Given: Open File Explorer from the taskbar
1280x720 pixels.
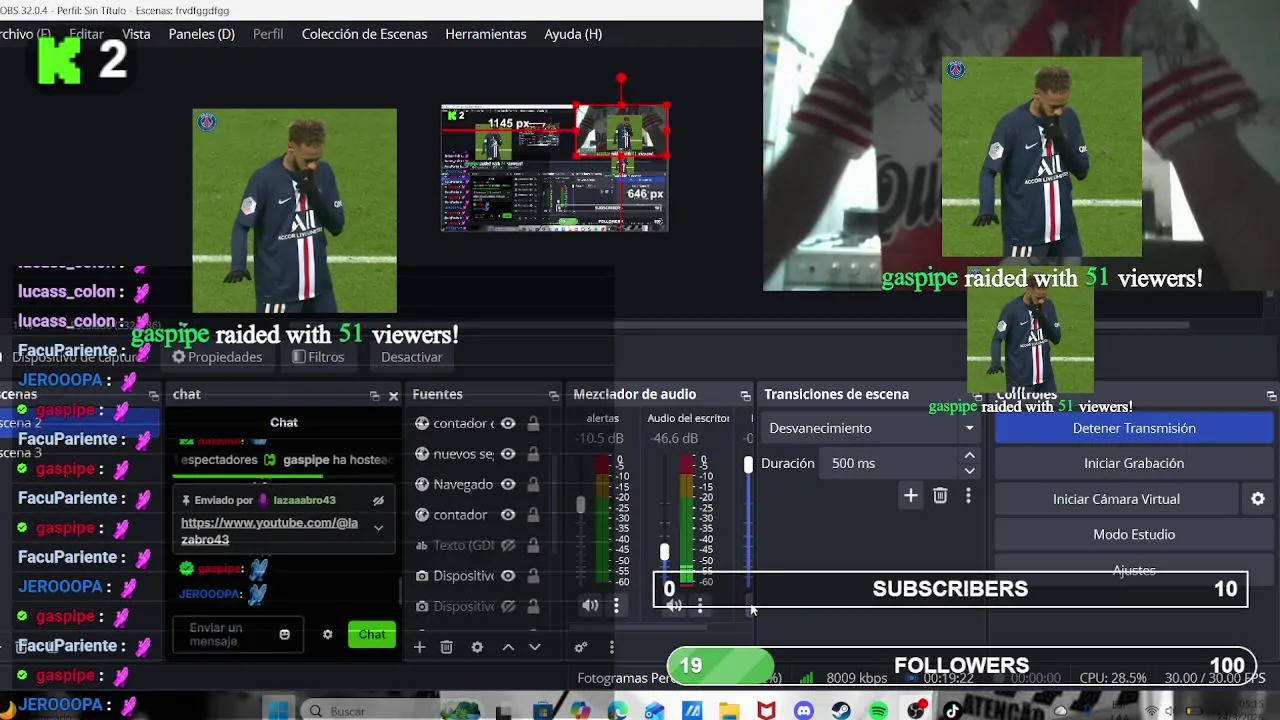Looking at the screenshot, I should (x=729, y=711).
